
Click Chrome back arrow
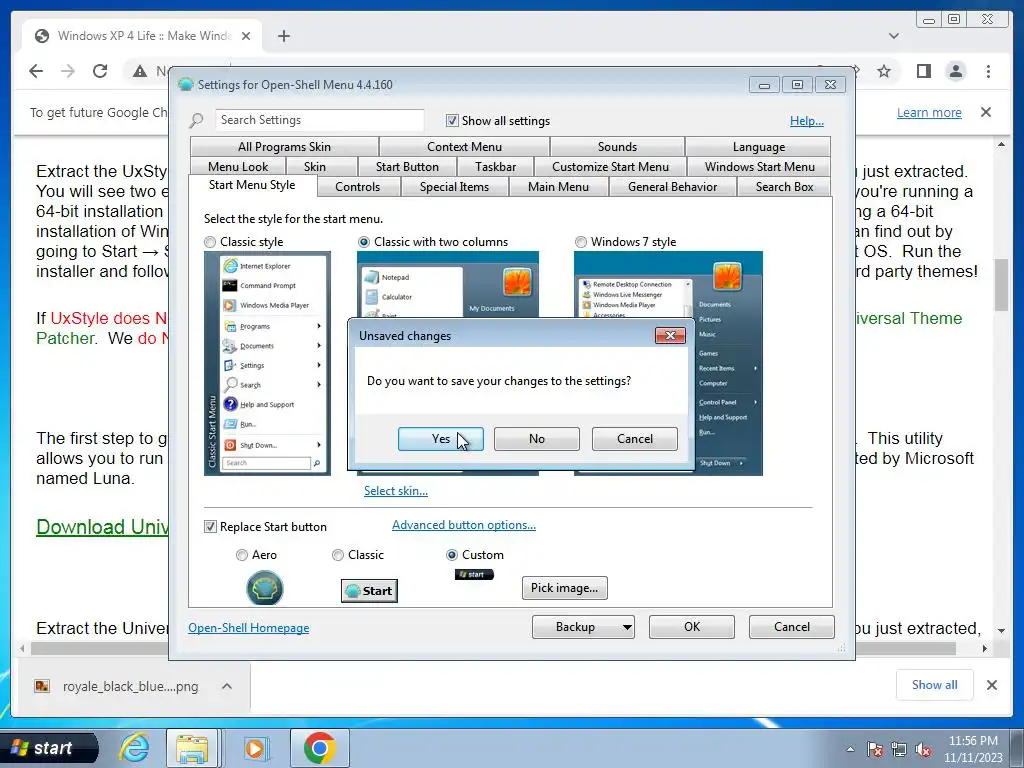[x=37, y=71]
